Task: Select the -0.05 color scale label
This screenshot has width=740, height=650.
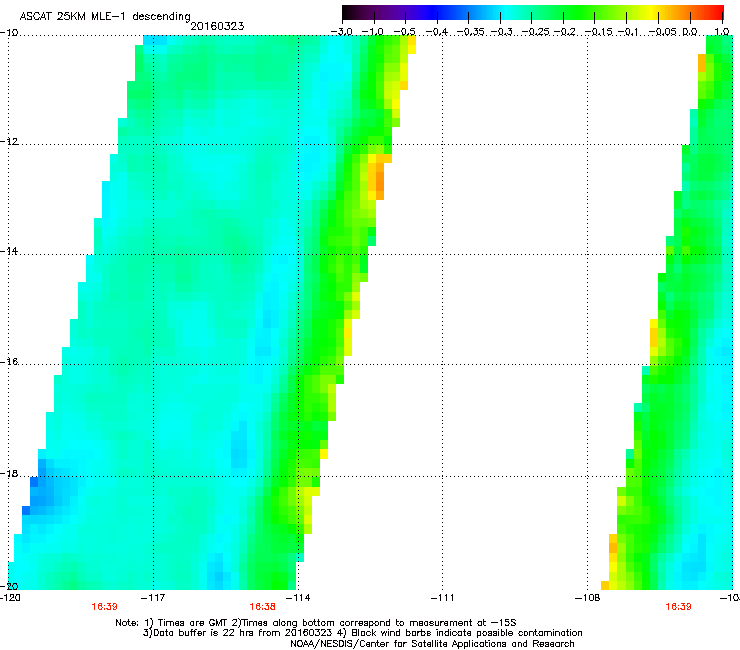Action: (663, 32)
